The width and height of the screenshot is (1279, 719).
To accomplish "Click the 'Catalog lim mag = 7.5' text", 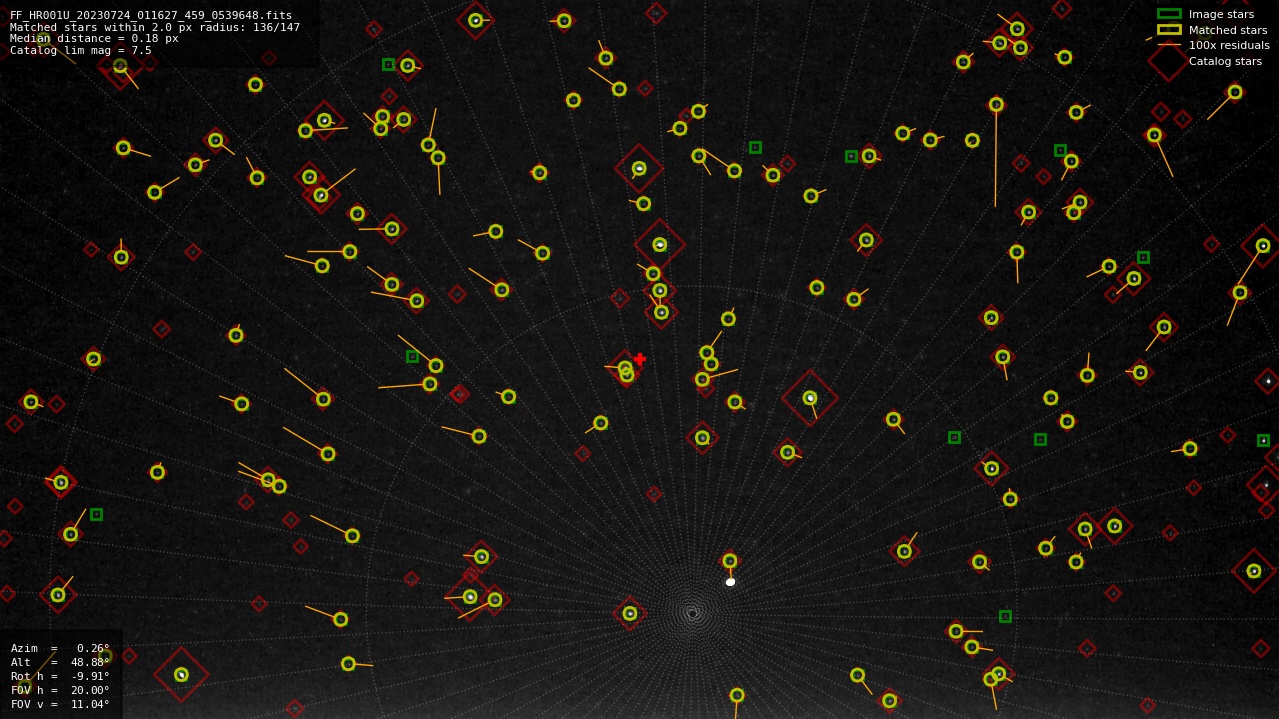I will tap(81, 51).
